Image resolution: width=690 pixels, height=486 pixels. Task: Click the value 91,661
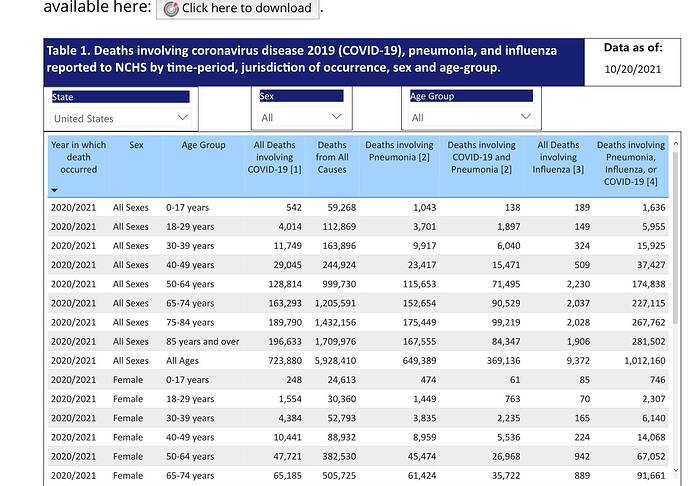651,475
